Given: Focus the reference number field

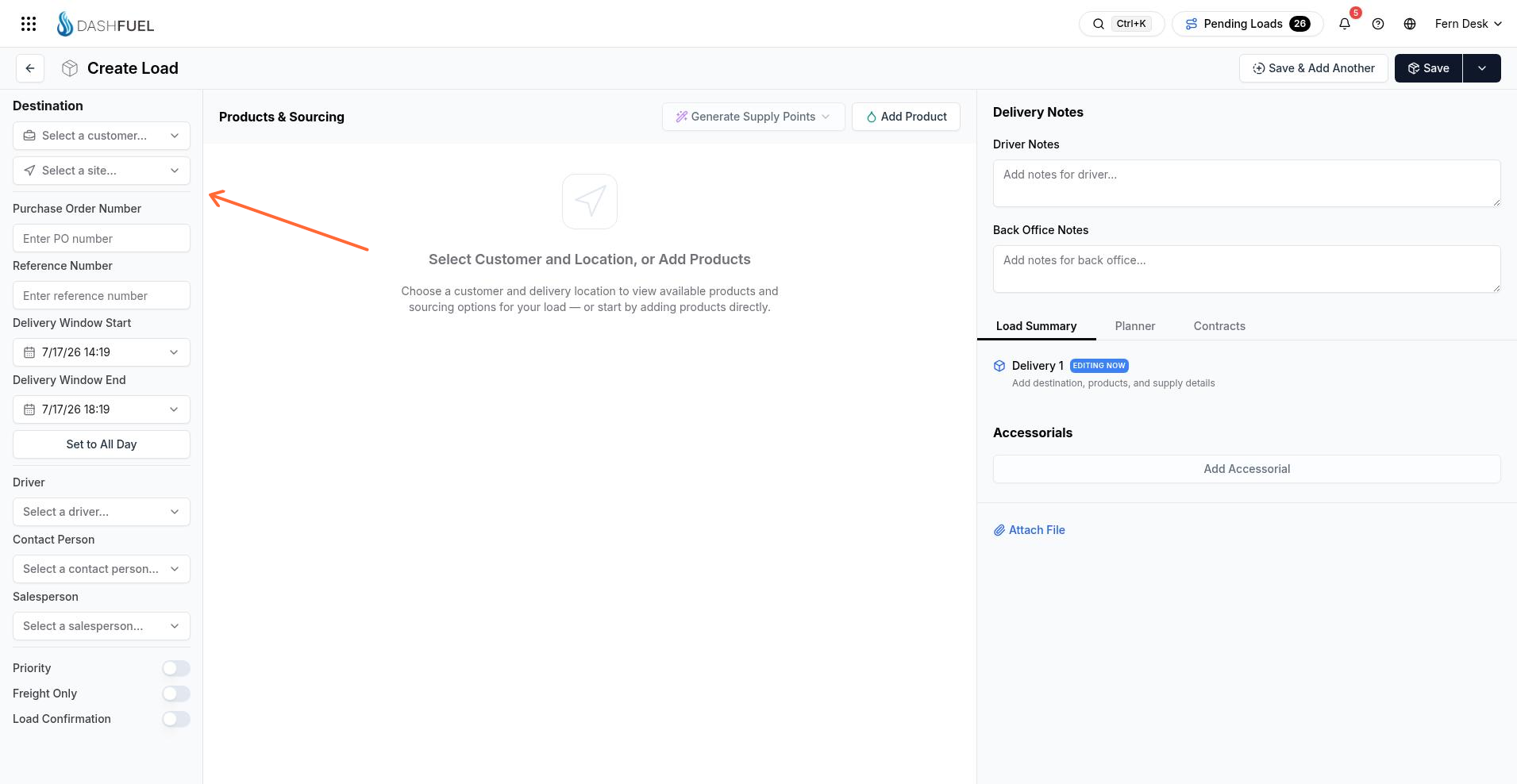Looking at the screenshot, I should pos(102,296).
